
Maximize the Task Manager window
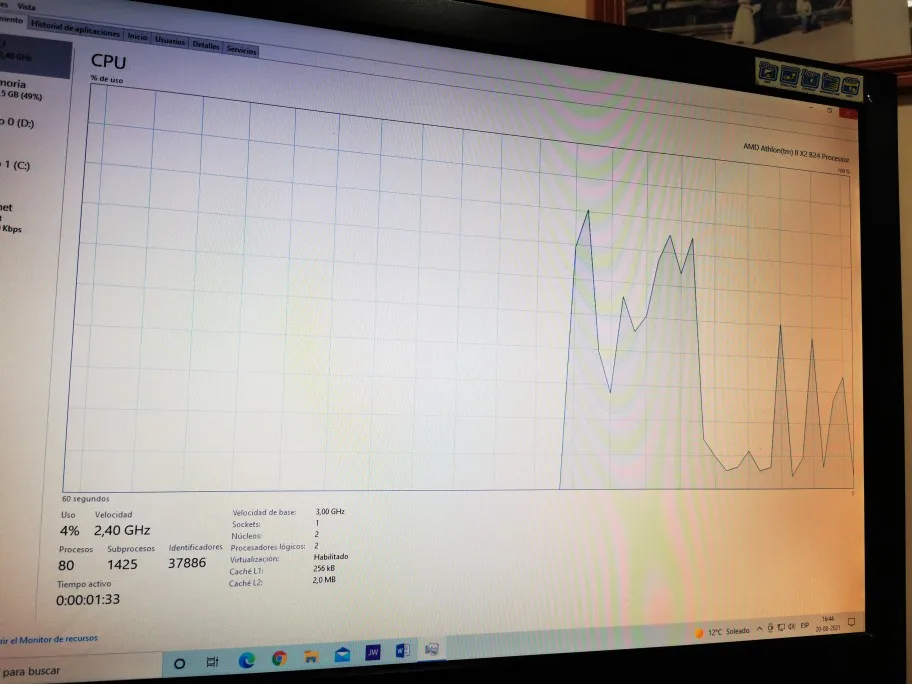[x=829, y=111]
